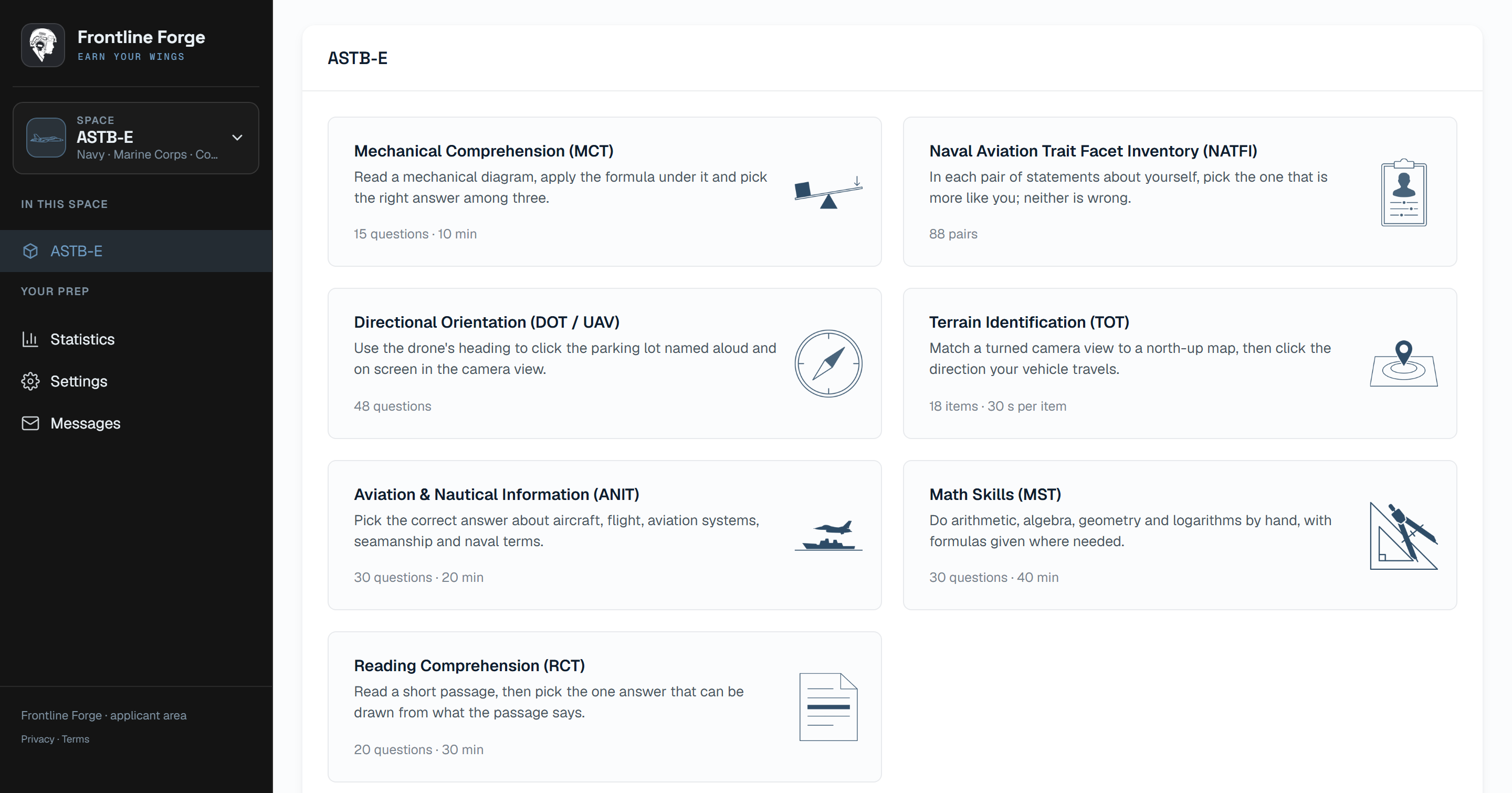Click the Statistics bar chart icon

click(30, 339)
